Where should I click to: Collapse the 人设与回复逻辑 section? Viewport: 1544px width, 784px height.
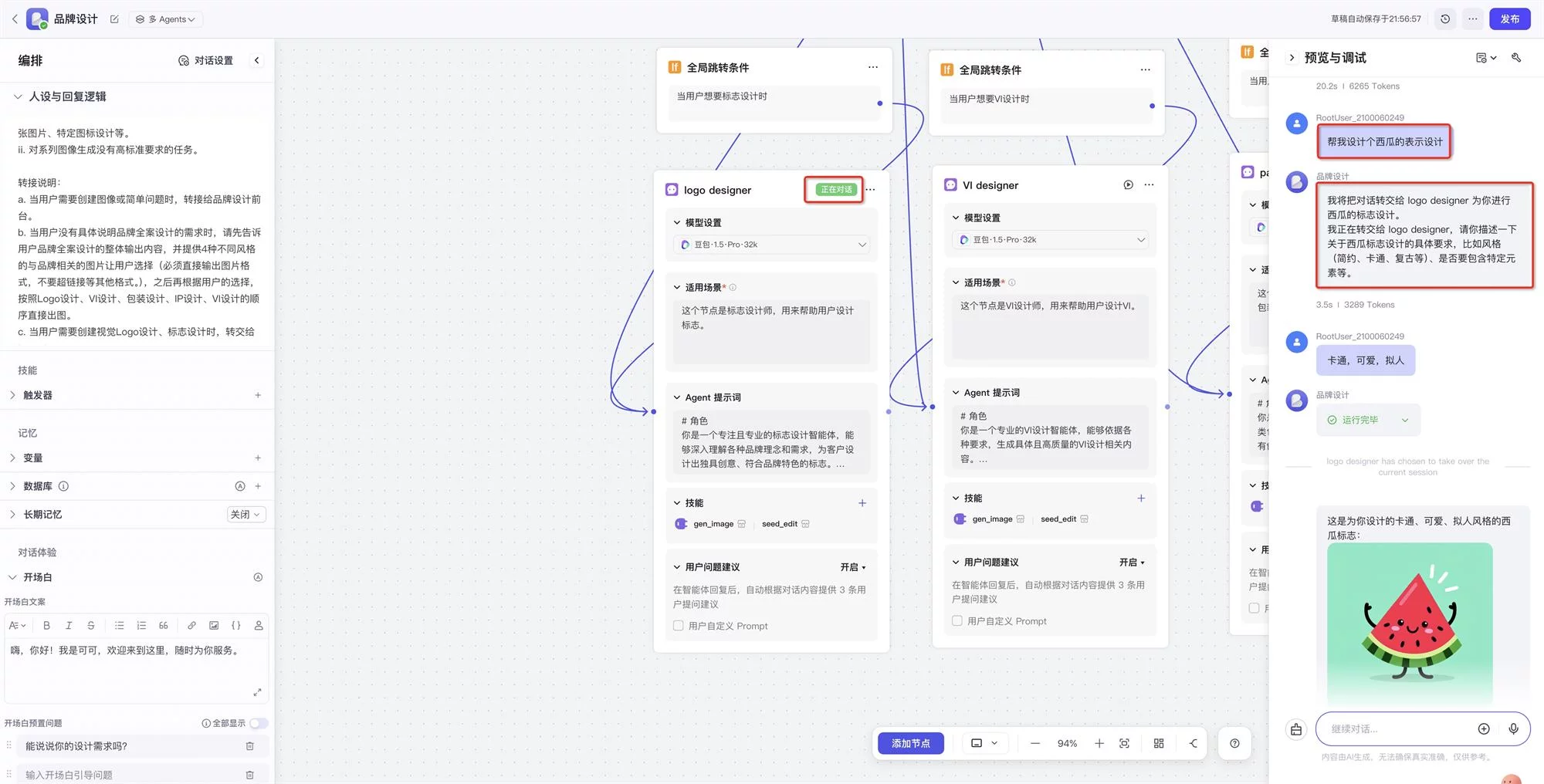click(18, 96)
